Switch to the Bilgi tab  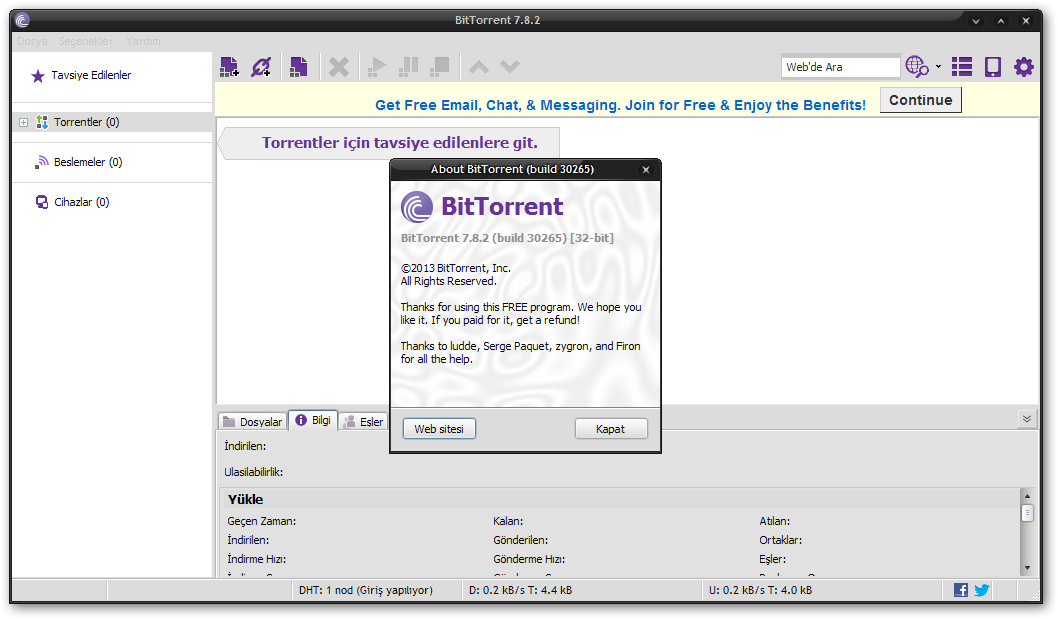tap(313, 420)
